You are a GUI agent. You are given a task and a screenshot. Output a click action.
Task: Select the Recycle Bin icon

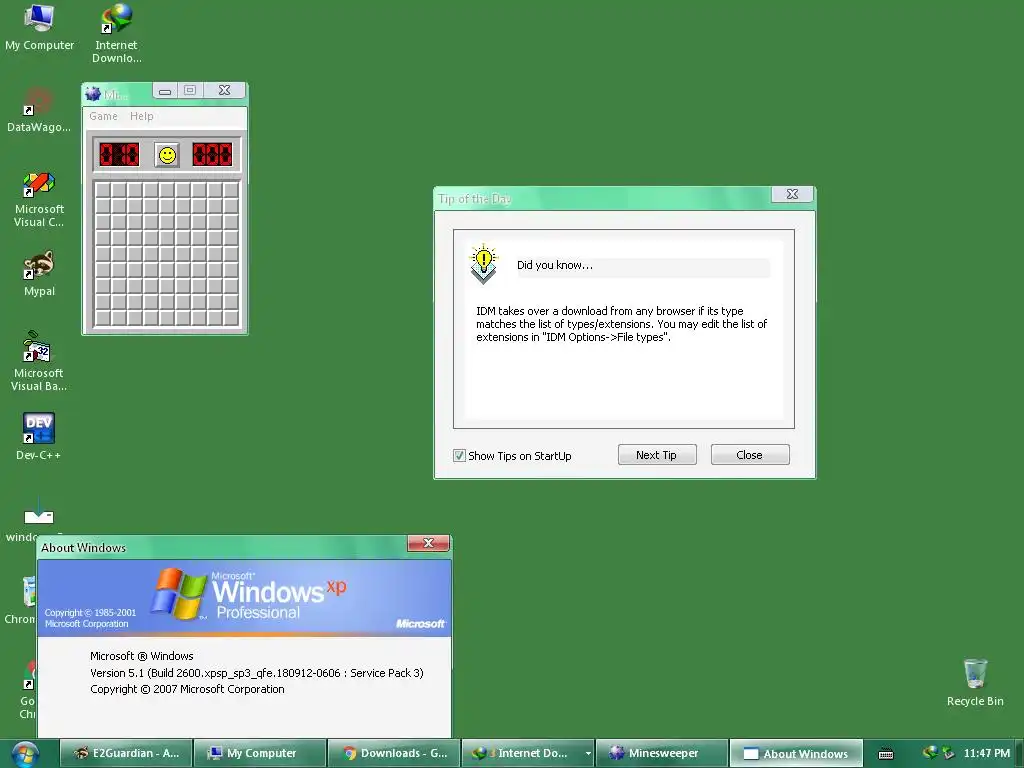[975, 682]
